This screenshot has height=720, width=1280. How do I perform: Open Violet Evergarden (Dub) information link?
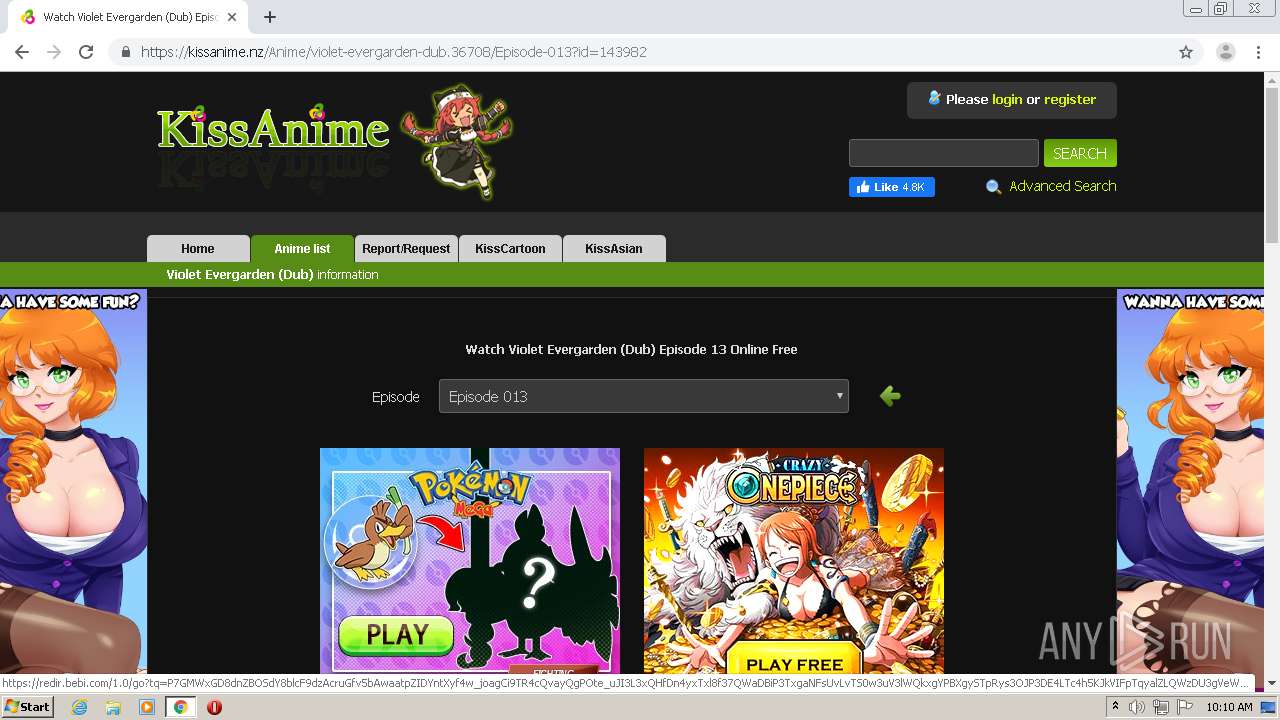pos(272,274)
